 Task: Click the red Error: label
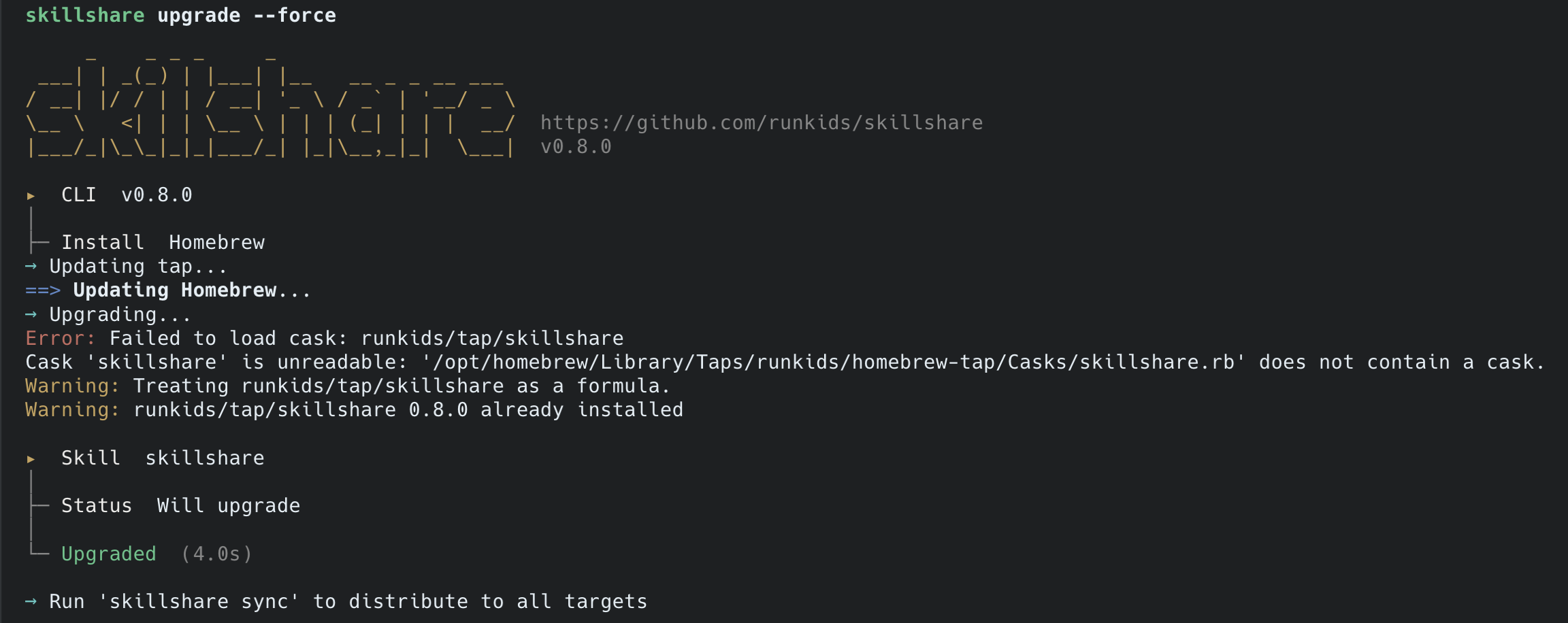[60, 338]
